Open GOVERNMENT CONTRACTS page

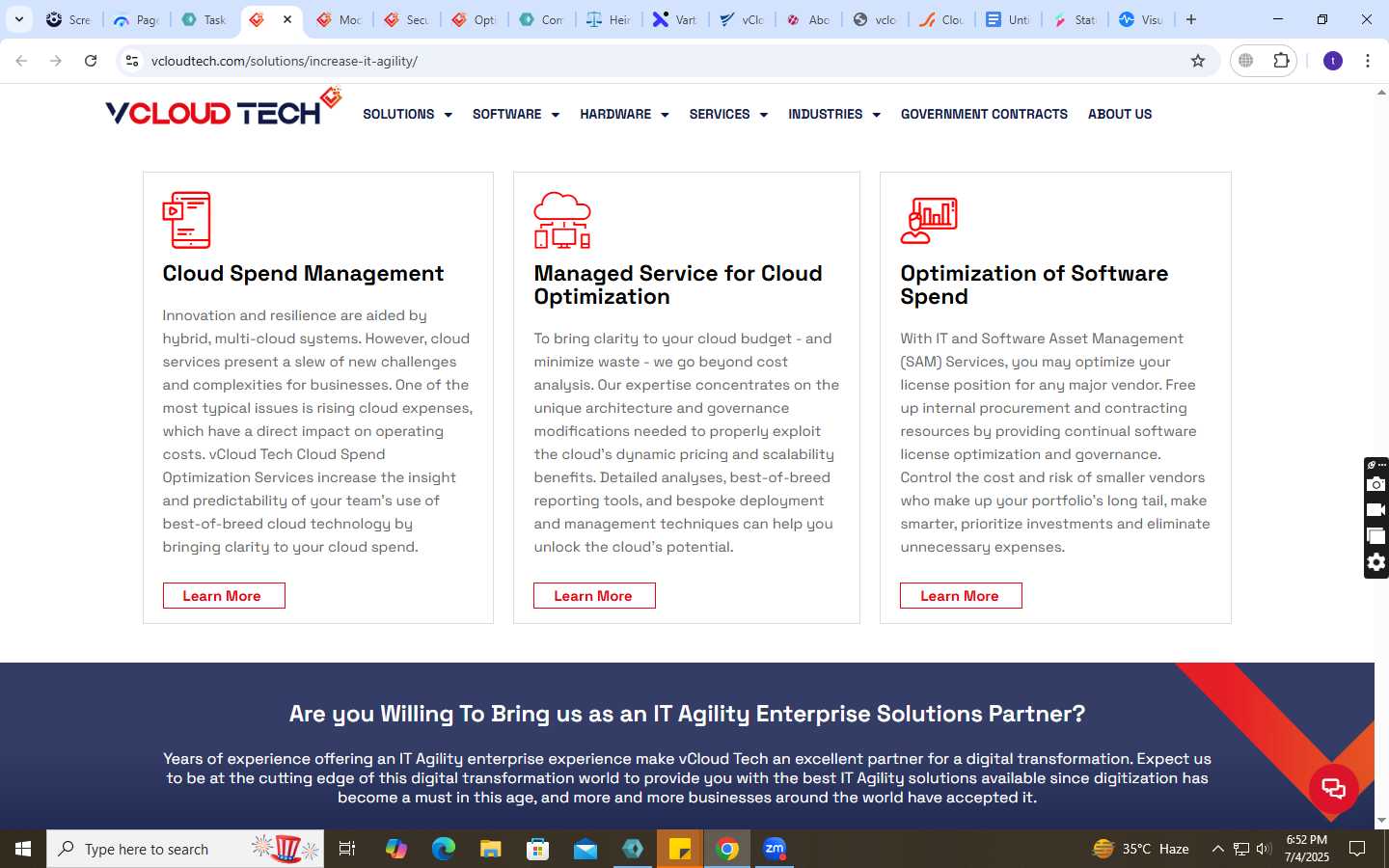[x=984, y=114]
